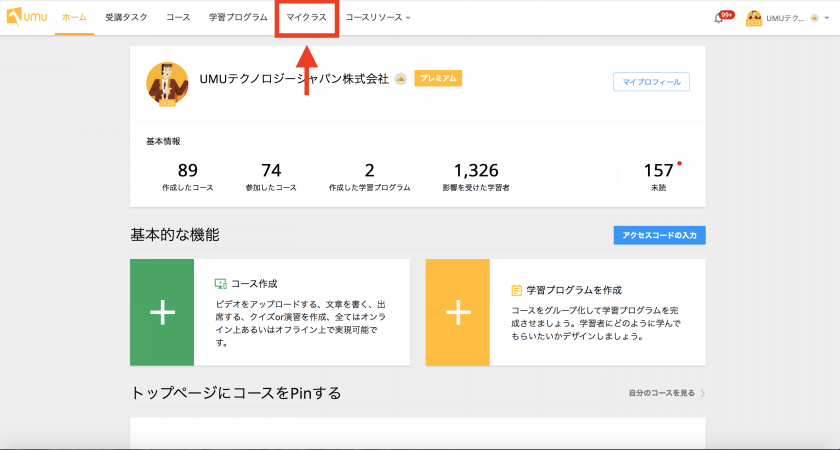The height and width of the screenshot is (450, 840).
Task: Click the トップページにコースをPinする heading
Action: (236, 393)
